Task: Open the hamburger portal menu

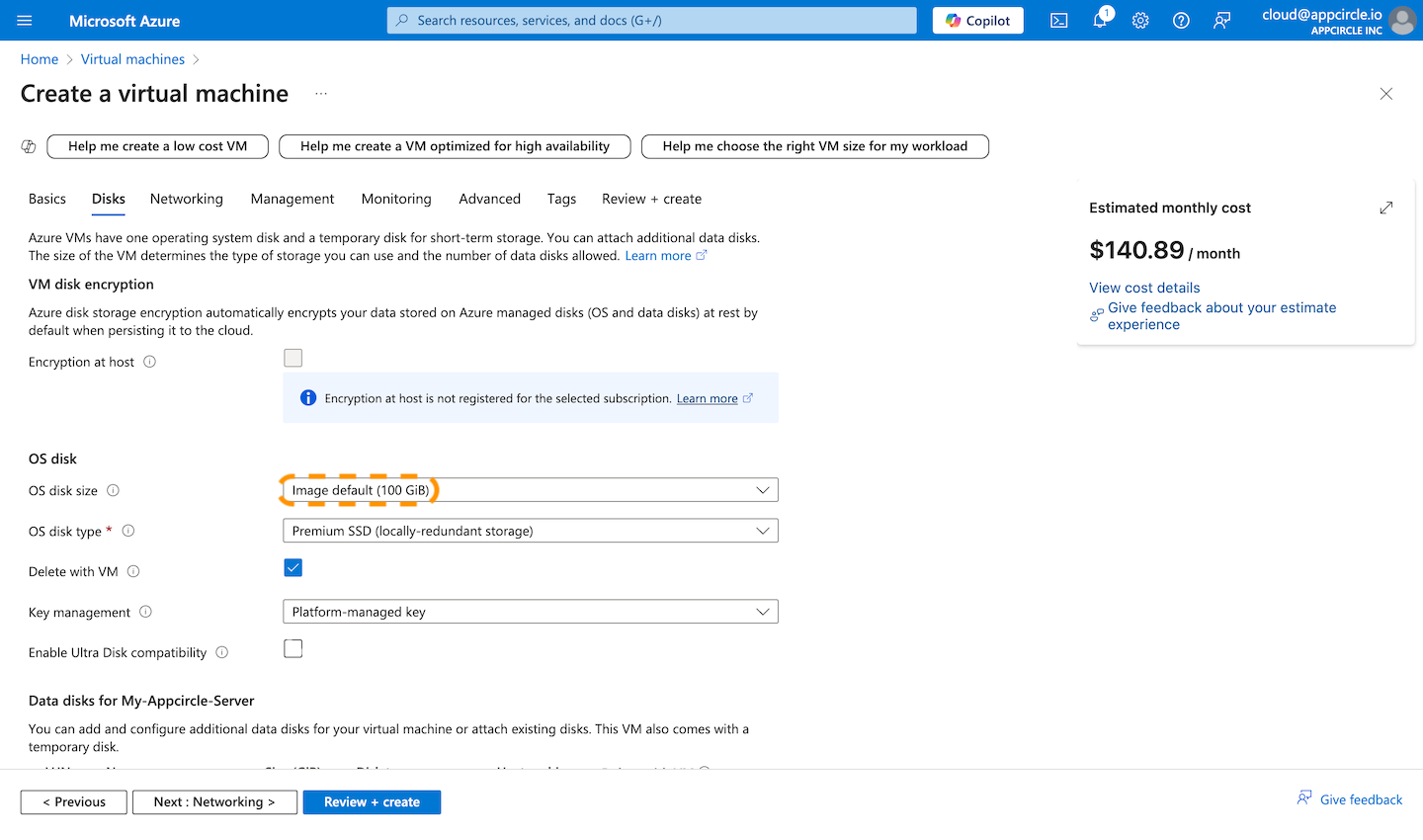Action: pyautogui.click(x=25, y=20)
